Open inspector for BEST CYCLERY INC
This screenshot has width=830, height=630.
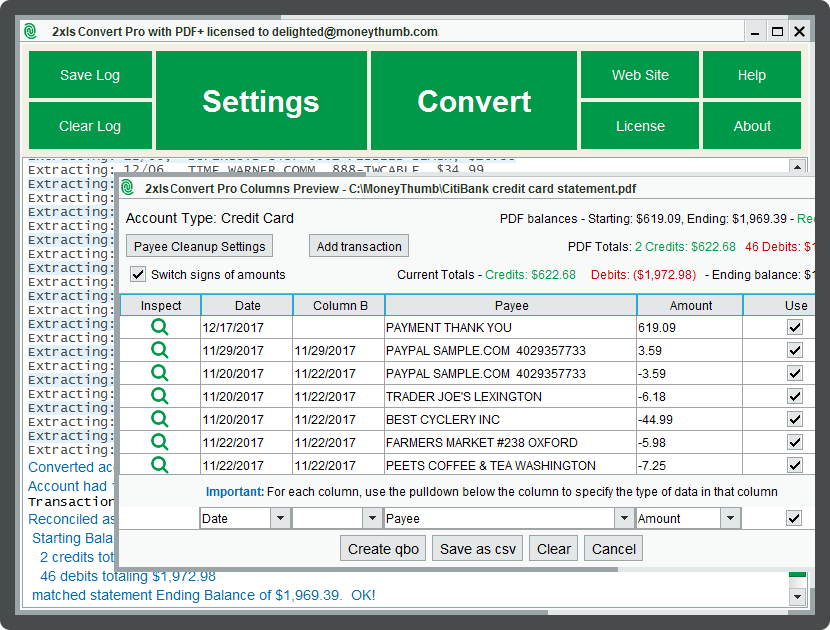tap(160, 419)
